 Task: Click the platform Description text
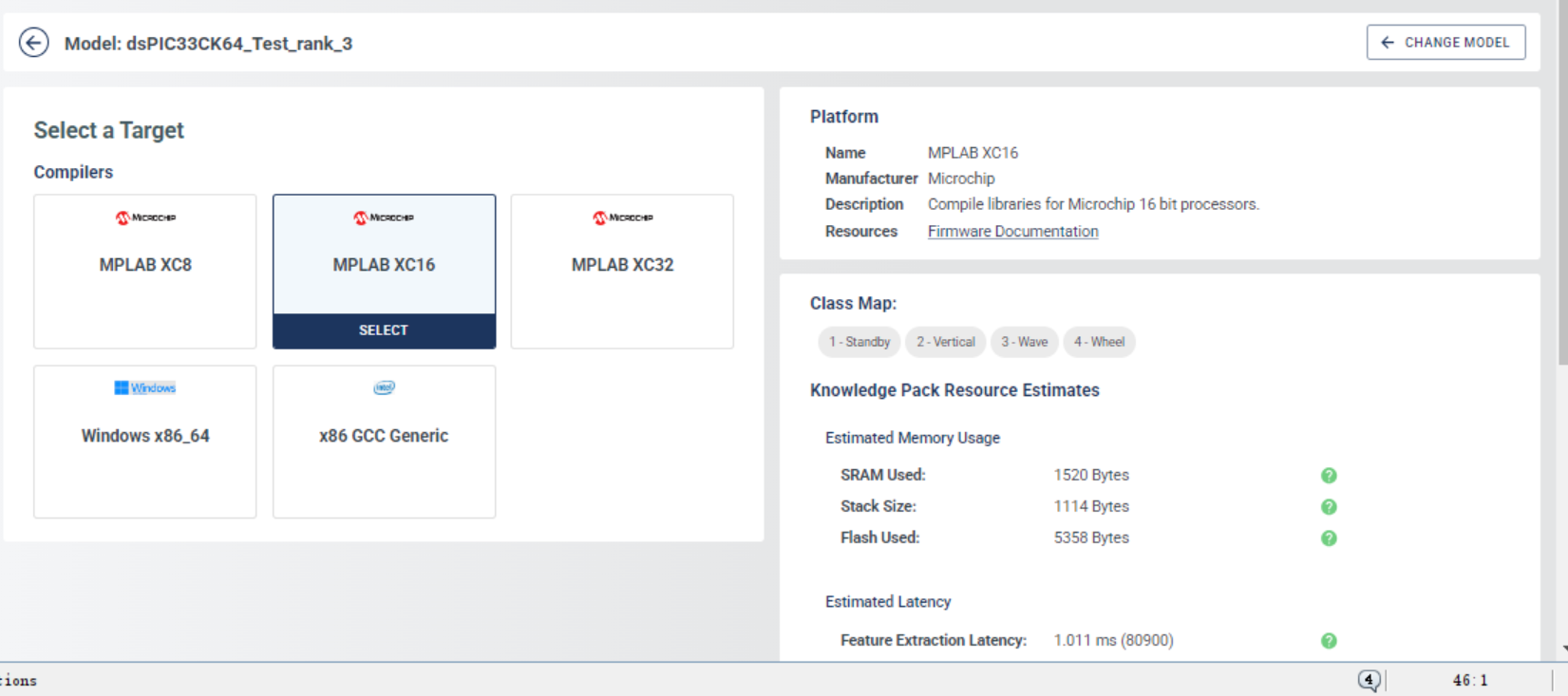pyautogui.click(x=1093, y=204)
